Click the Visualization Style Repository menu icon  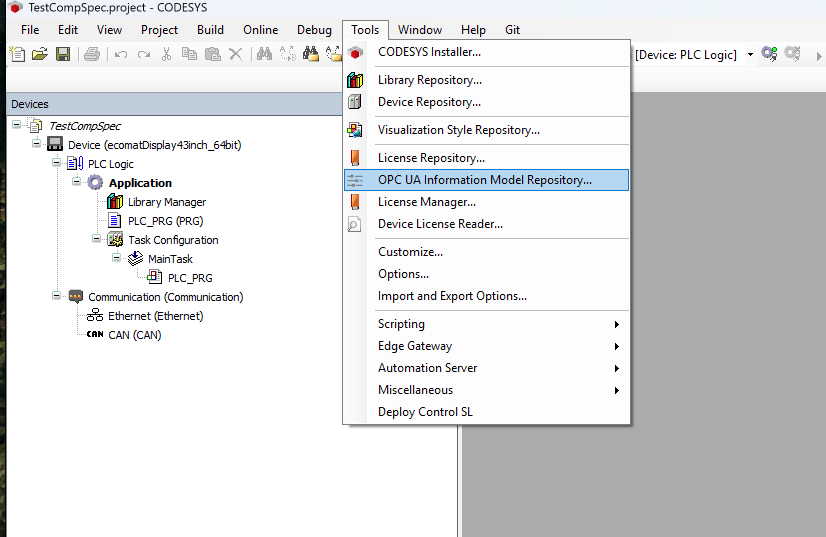click(x=355, y=130)
